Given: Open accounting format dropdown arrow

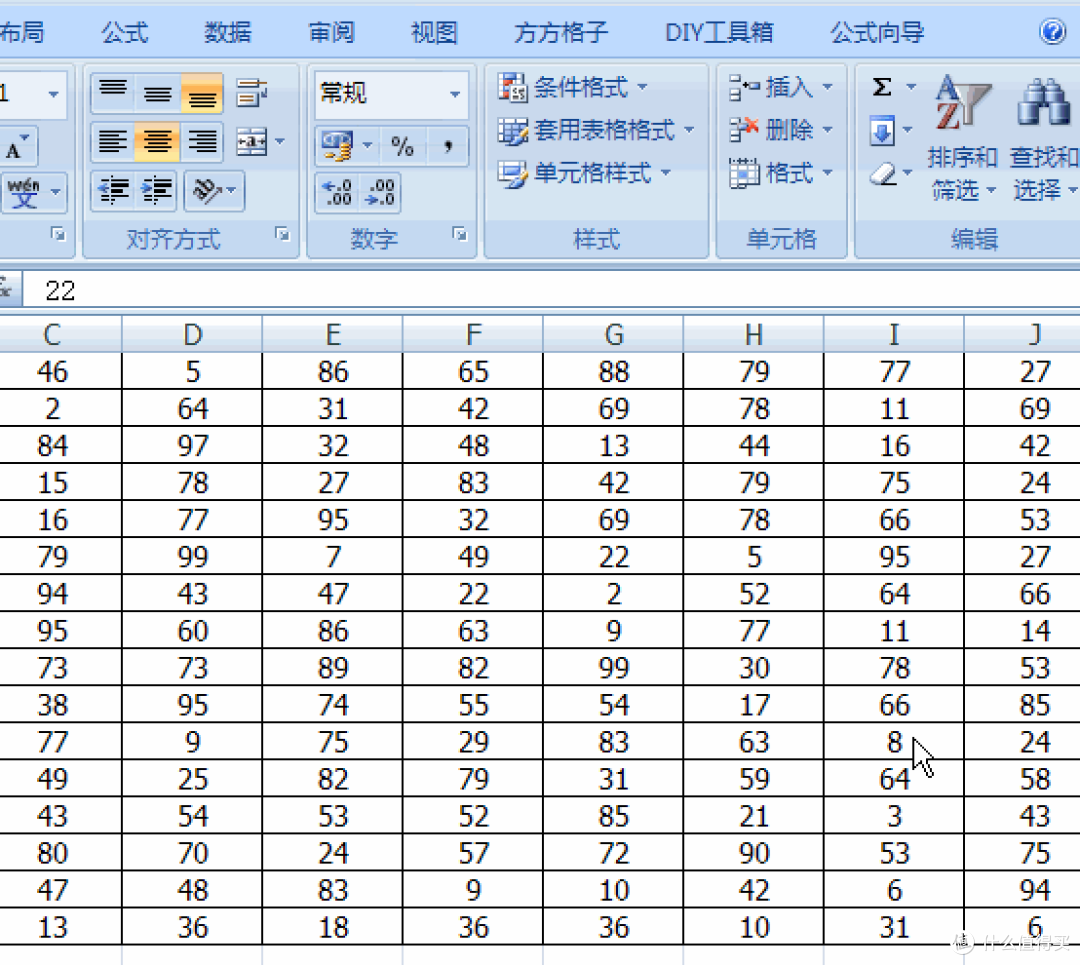Looking at the screenshot, I should 368,146.
